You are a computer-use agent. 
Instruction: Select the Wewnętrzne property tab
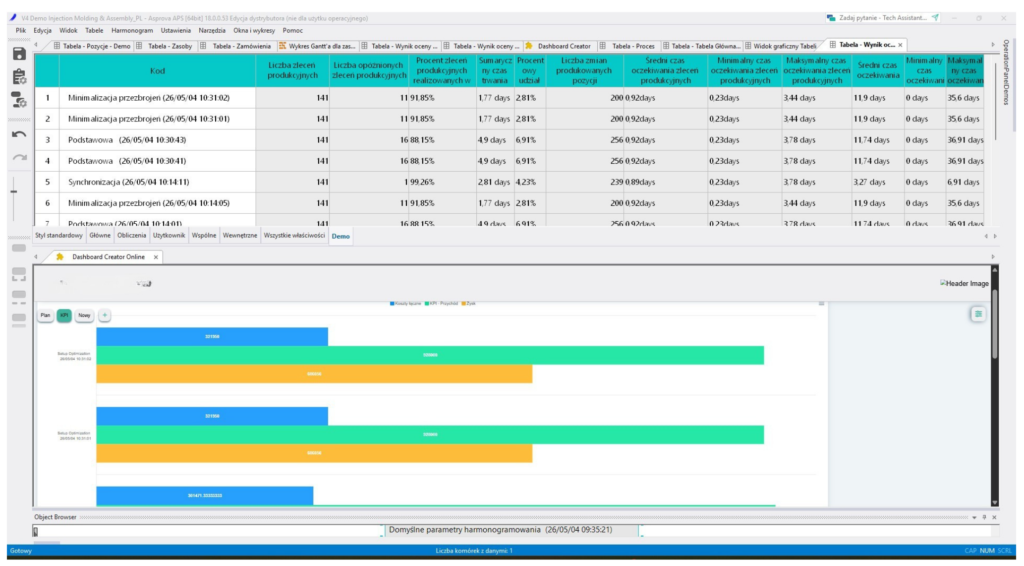(240, 236)
